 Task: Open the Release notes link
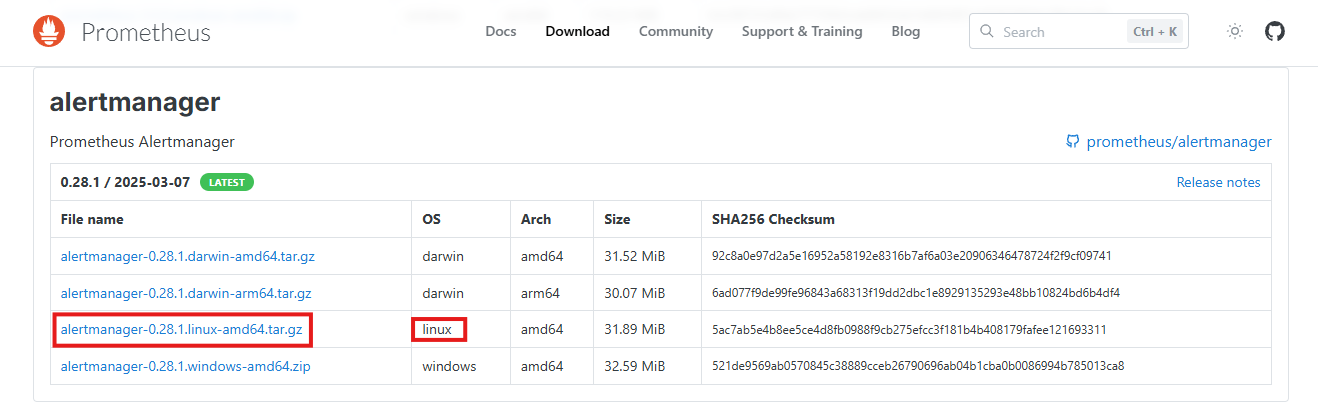1218,183
